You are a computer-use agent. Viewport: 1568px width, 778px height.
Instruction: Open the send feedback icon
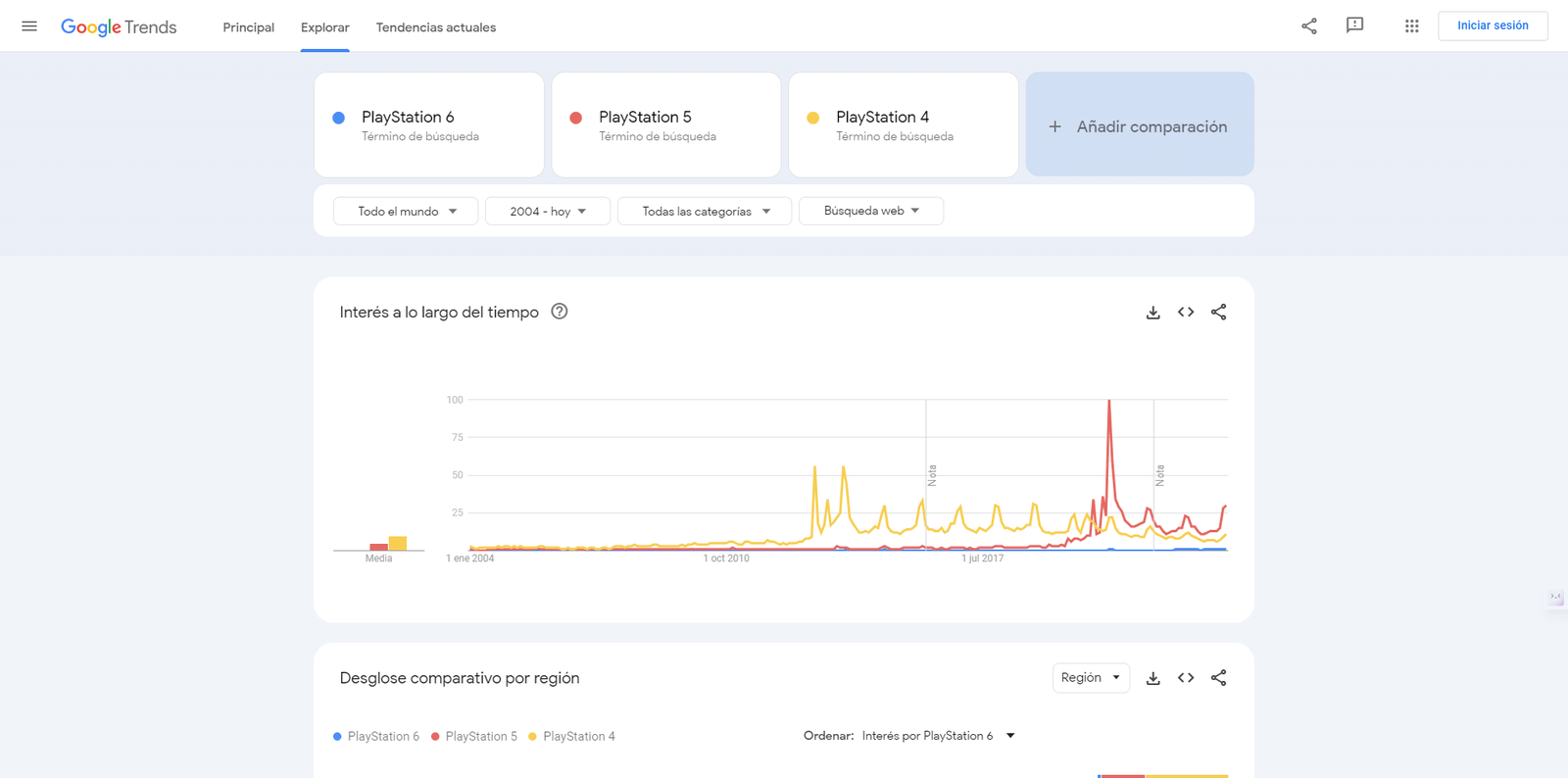pyautogui.click(x=1355, y=26)
